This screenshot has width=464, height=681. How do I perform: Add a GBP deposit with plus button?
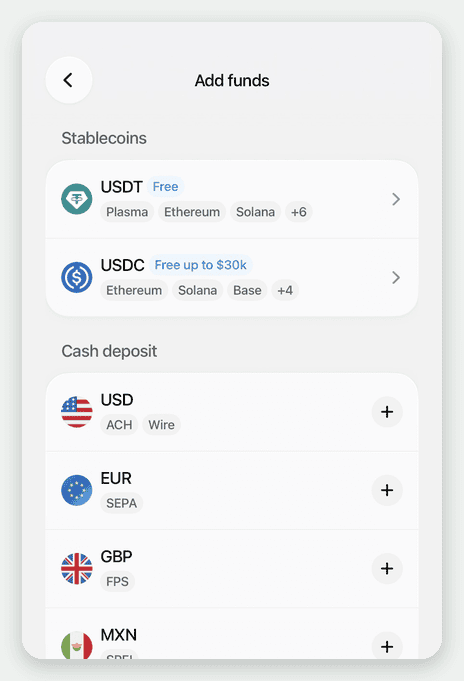(387, 569)
